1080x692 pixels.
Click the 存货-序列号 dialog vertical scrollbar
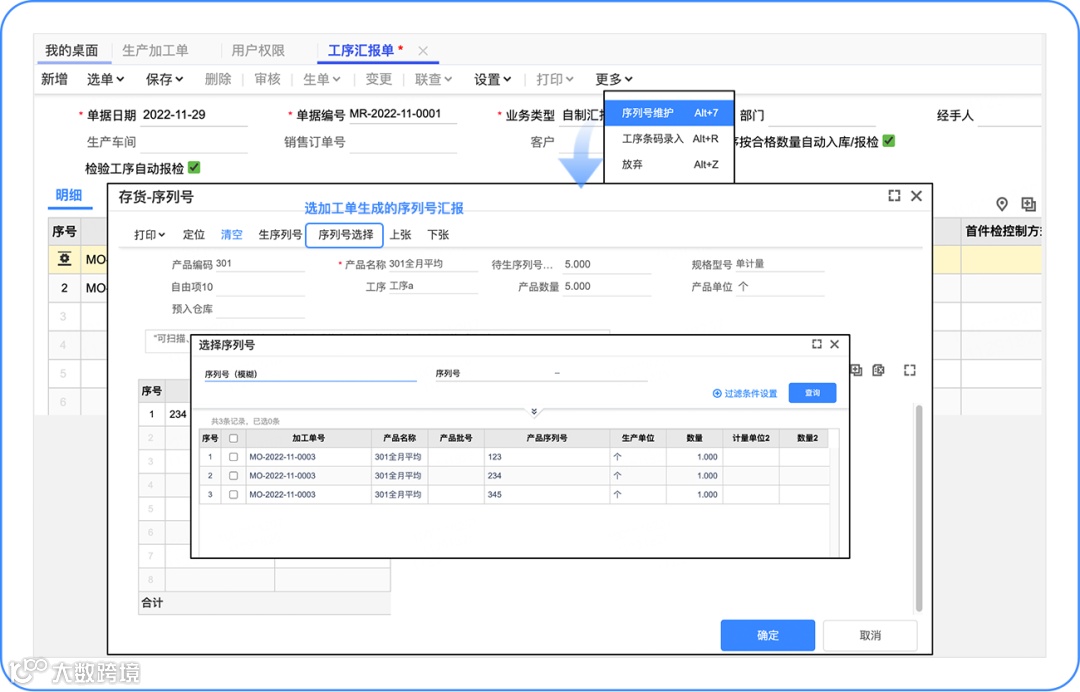(x=918, y=508)
